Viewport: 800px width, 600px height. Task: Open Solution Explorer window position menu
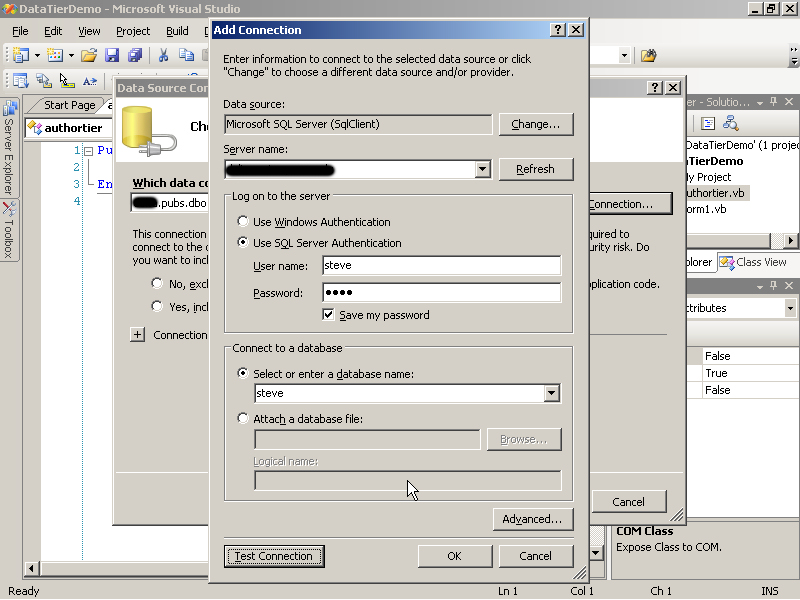[760, 103]
